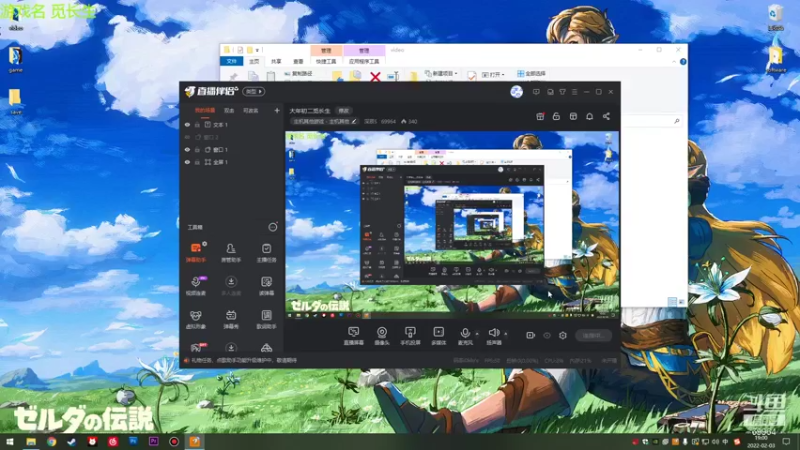Collapse the Explorer ribbon chevron
This screenshot has height=450, width=800.
pyautogui.click(x=673, y=61)
